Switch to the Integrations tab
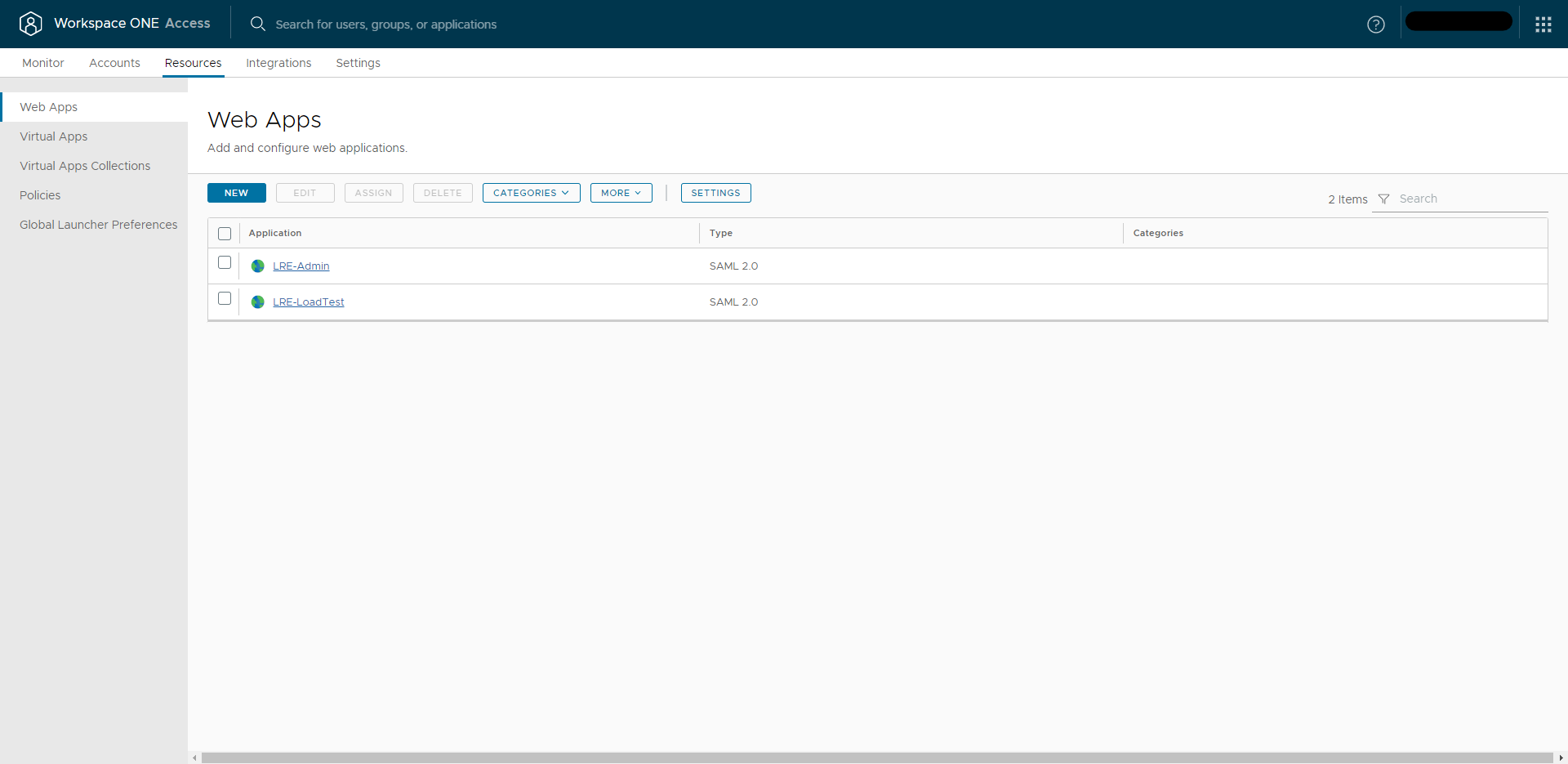The image size is (1568, 764). click(278, 63)
